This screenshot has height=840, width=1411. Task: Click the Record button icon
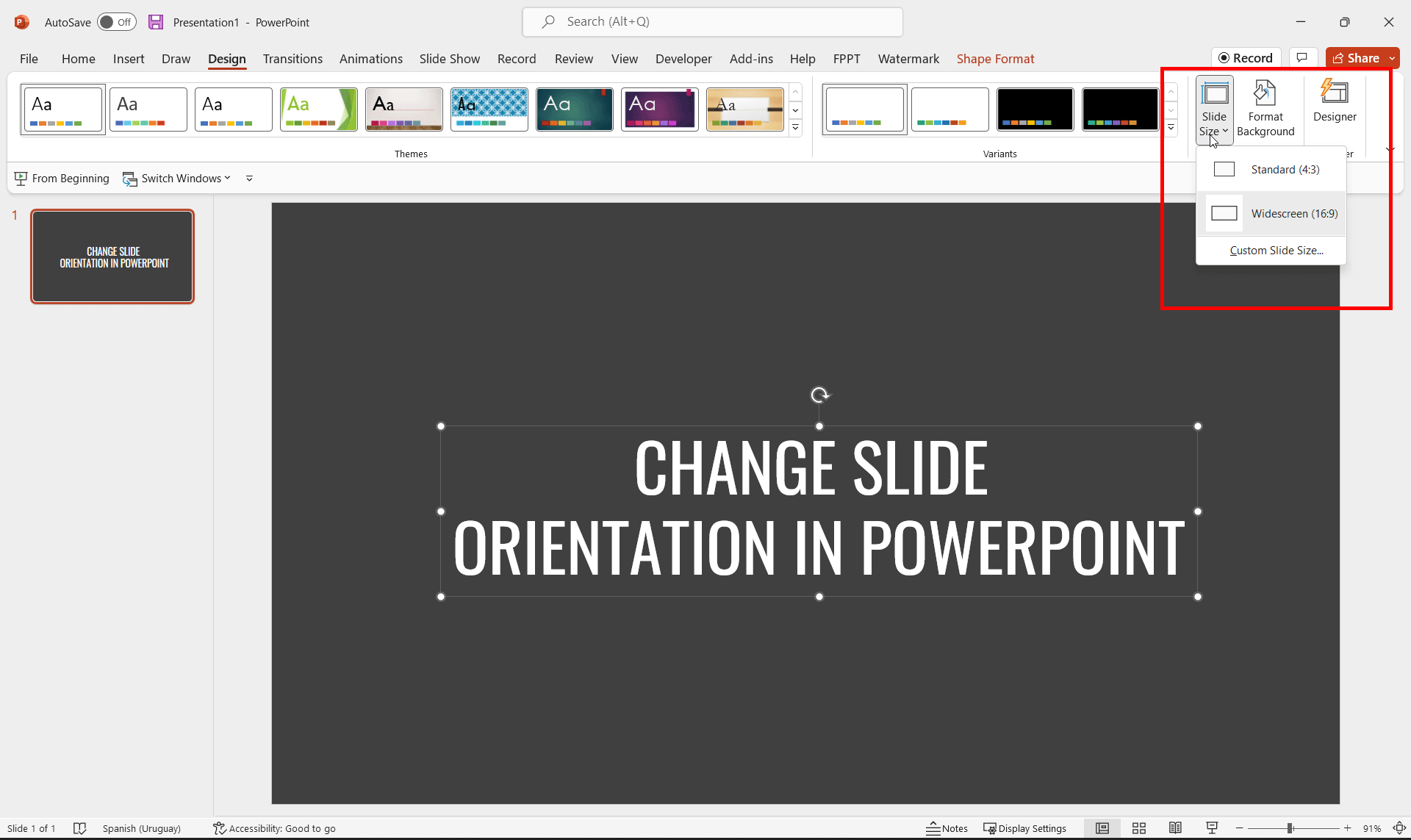pyautogui.click(x=1225, y=58)
